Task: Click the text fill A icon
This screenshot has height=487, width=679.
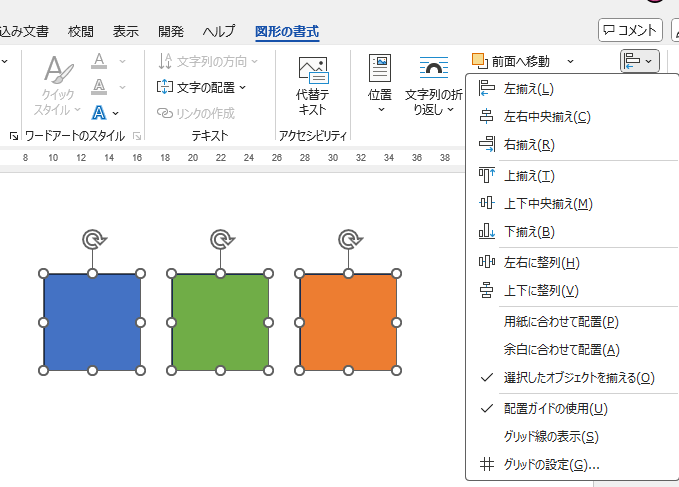Action: 99,61
